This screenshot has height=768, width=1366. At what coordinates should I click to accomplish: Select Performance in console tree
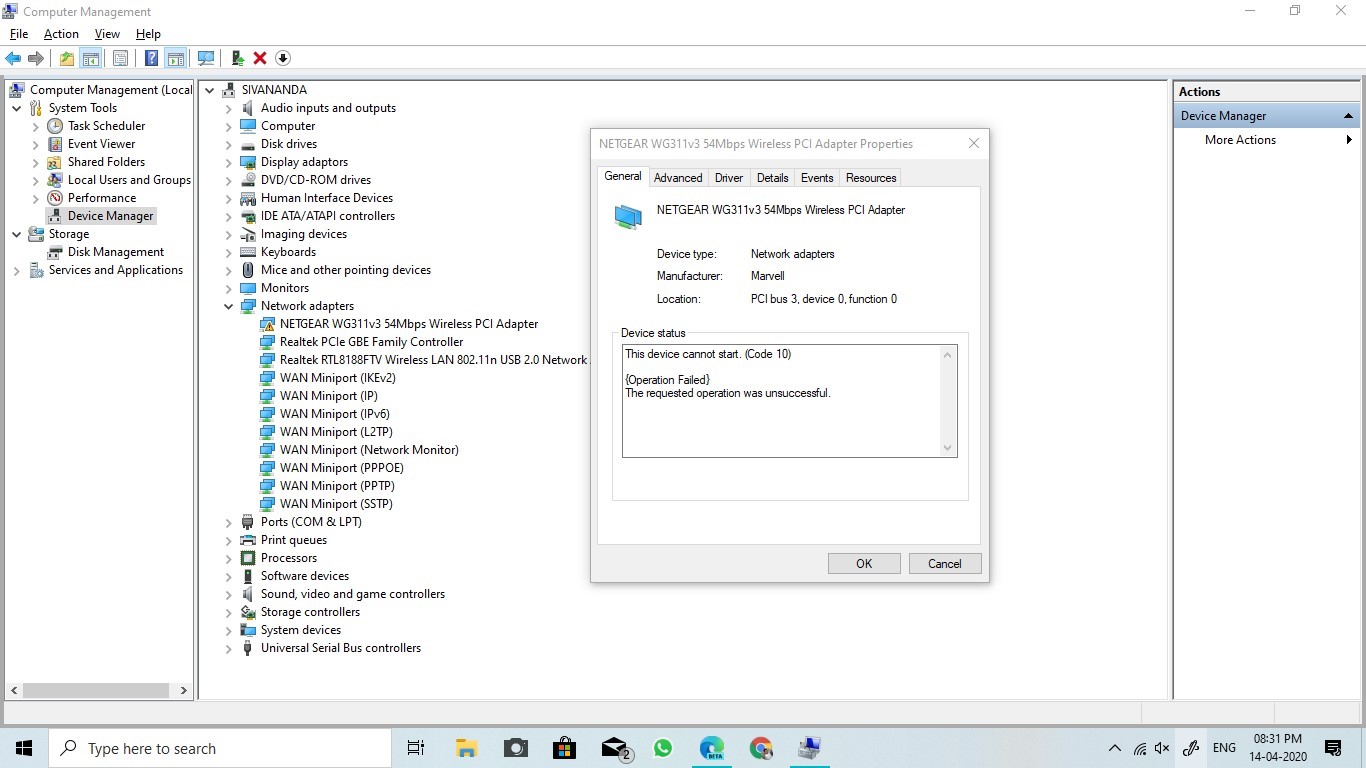tap(101, 198)
